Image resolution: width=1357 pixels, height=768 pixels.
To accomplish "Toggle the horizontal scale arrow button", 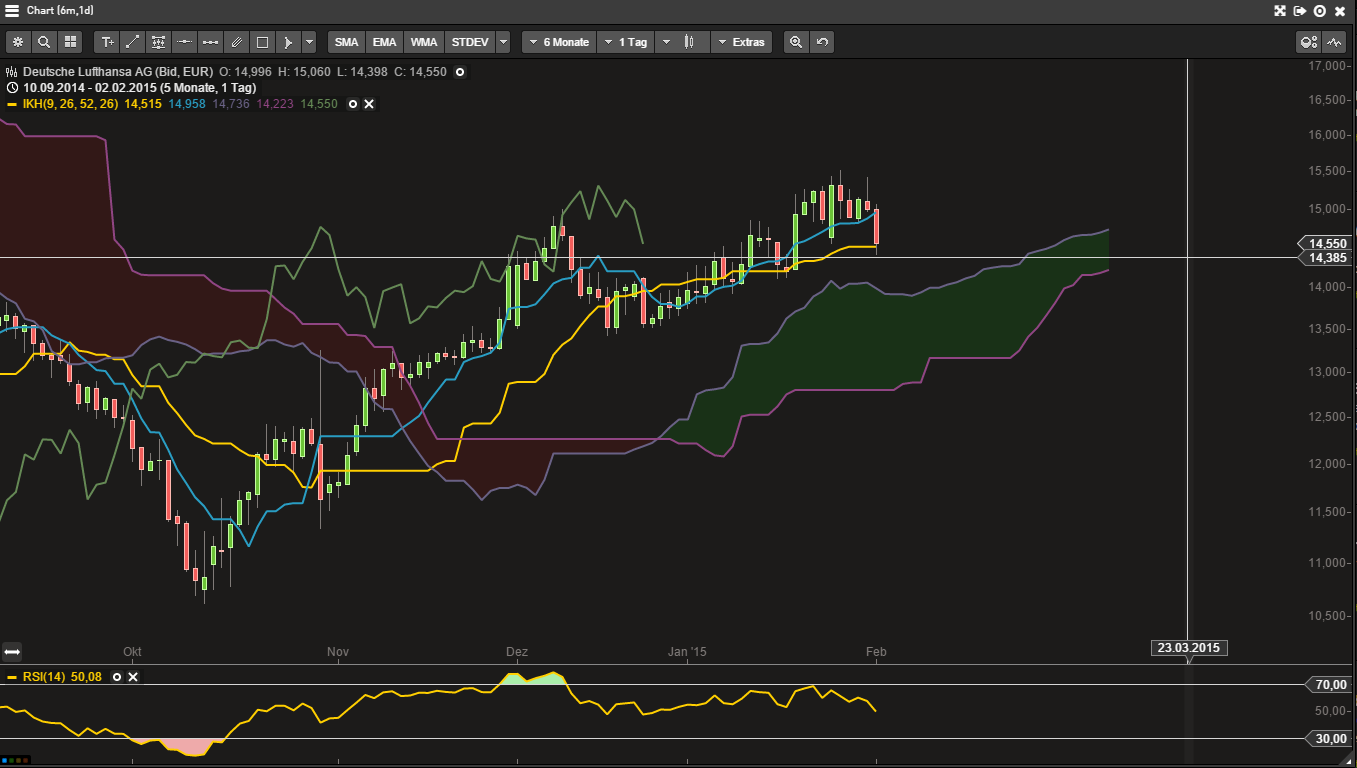I will coord(12,651).
